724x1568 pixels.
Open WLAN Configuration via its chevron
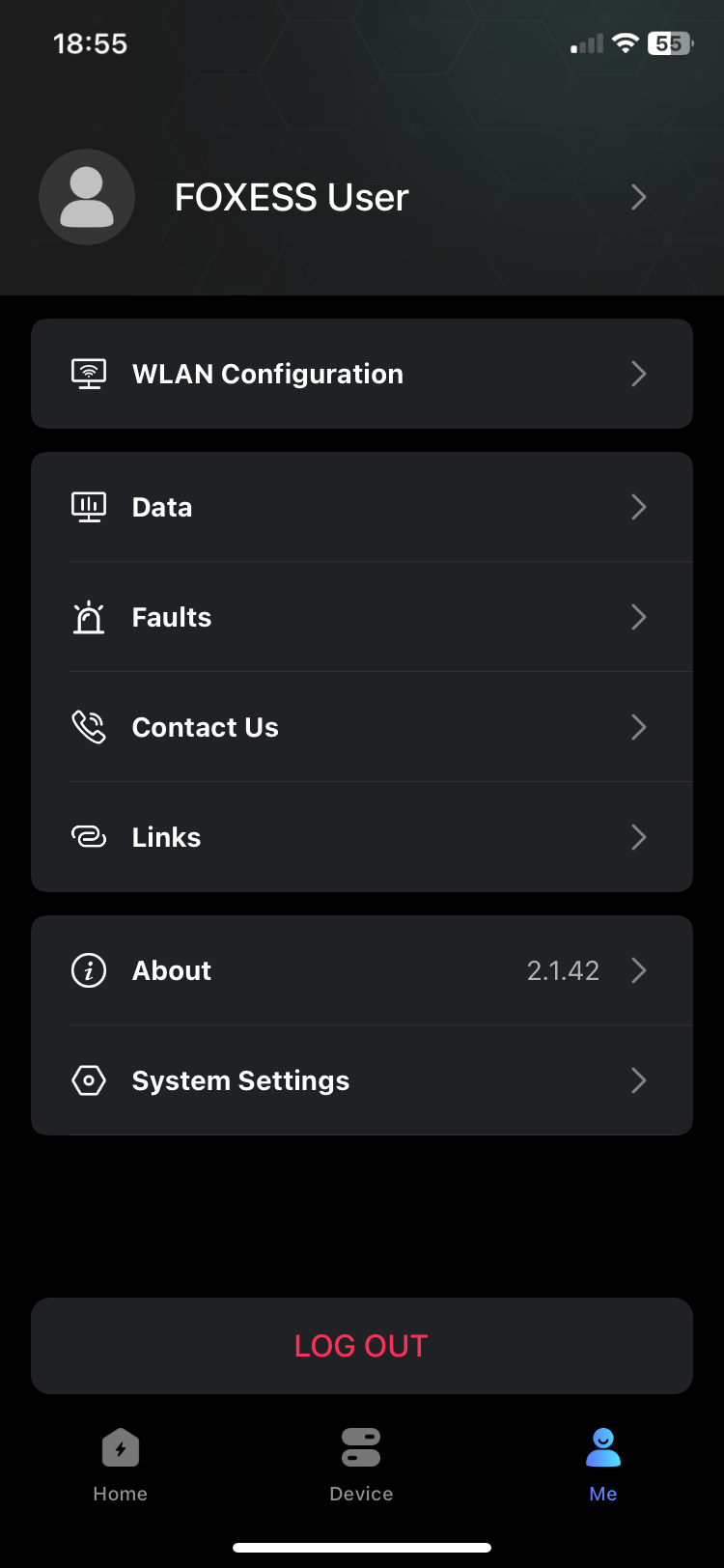tap(638, 374)
